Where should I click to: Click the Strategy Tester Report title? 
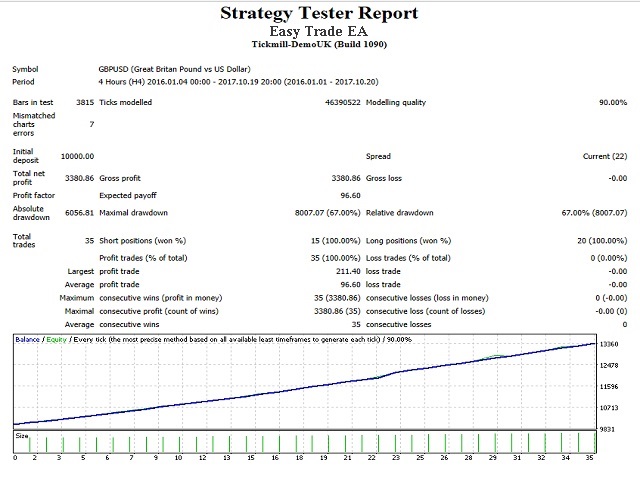pyautogui.click(x=319, y=13)
